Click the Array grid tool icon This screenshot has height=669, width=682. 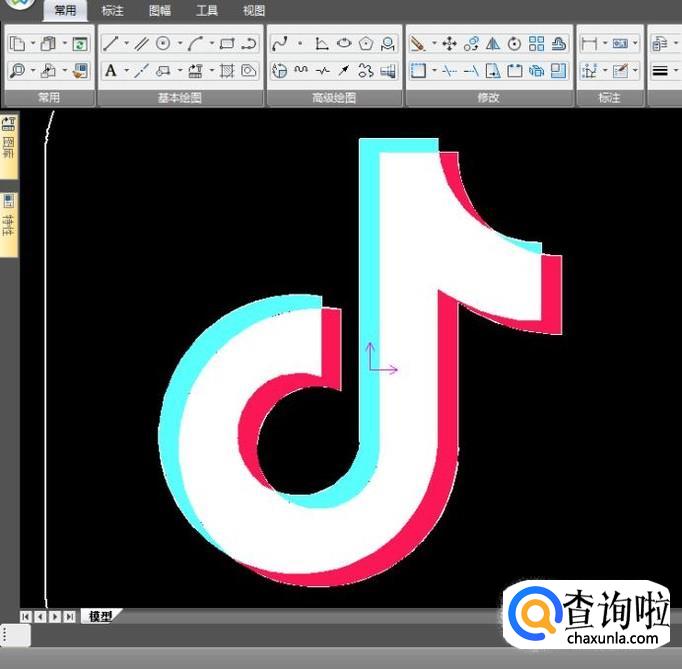tap(537, 44)
